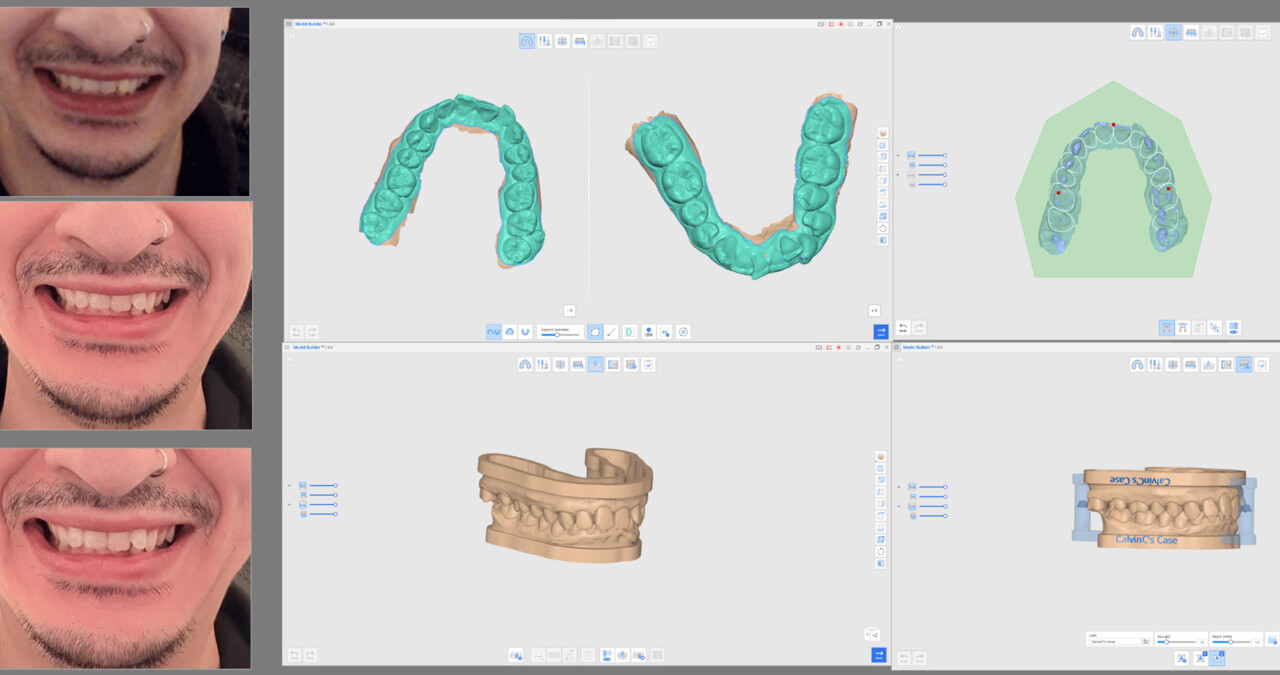Toggle first jaw visibility icon in top-right window

point(911,155)
